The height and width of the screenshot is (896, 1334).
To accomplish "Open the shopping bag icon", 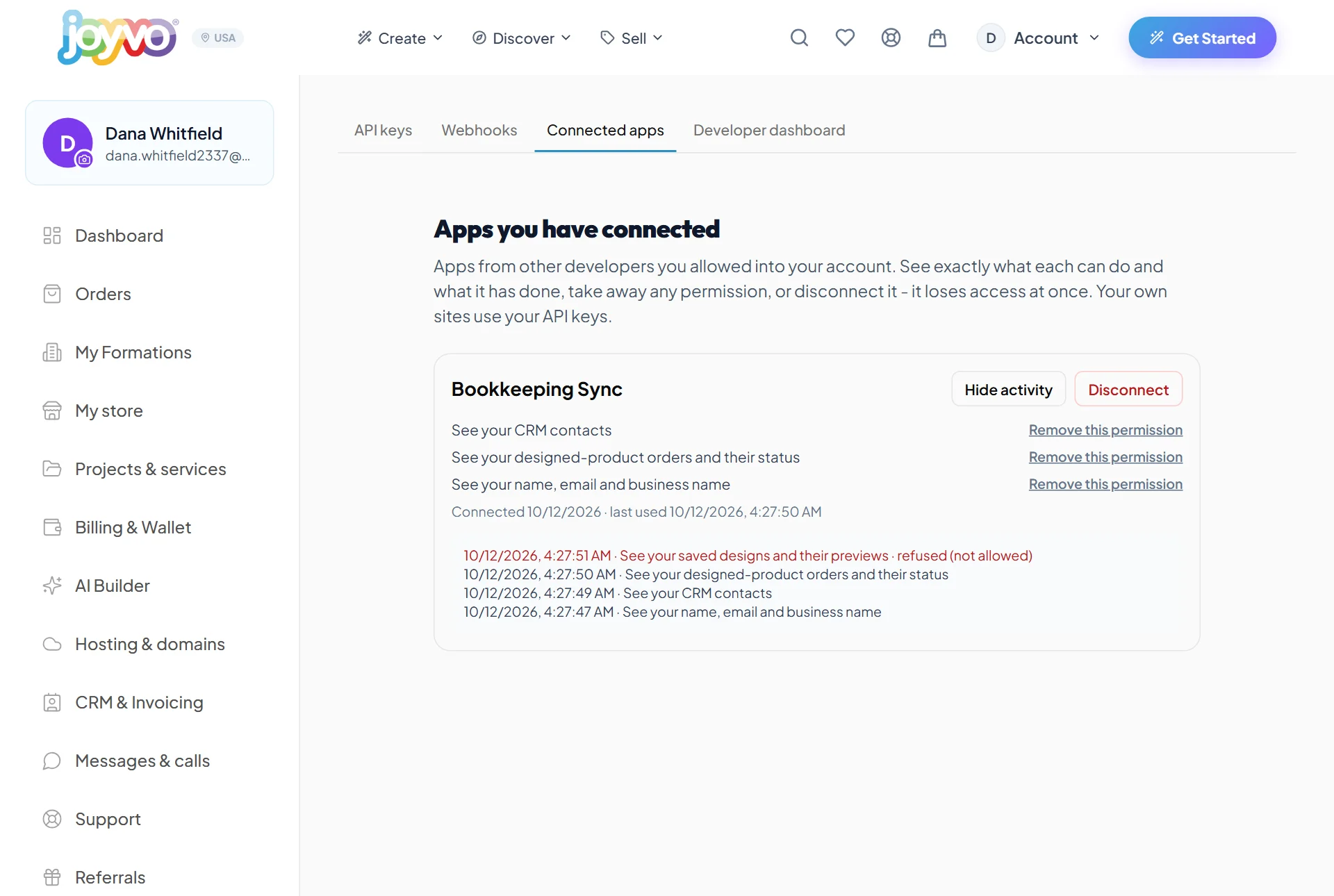I will click(x=937, y=38).
